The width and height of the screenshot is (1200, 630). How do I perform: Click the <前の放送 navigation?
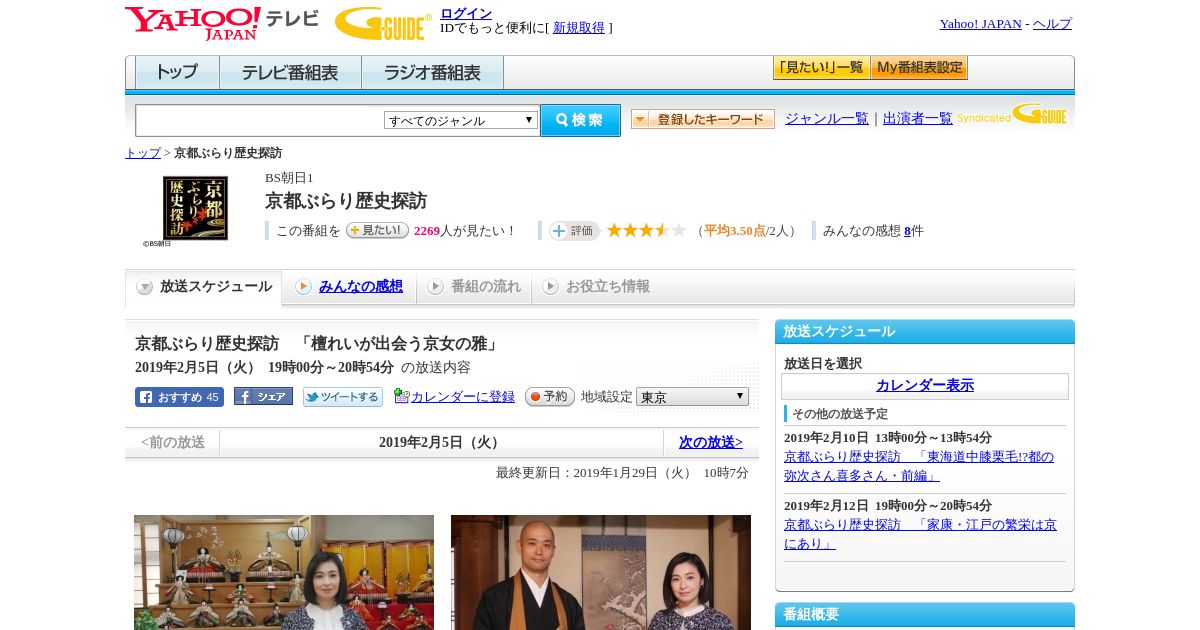(173, 442)
